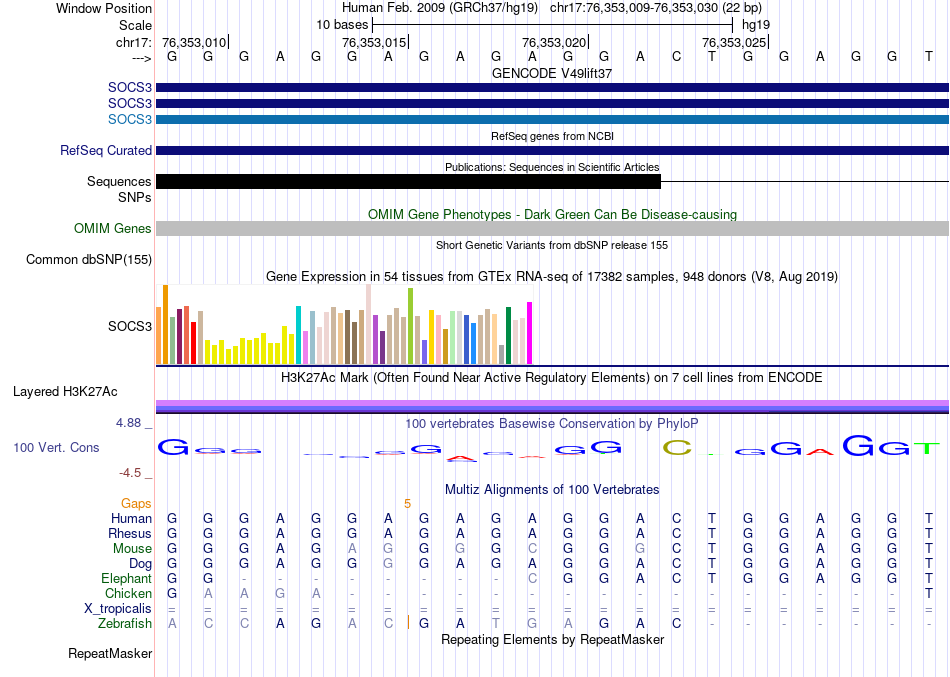Click the gray OMIM Genes bar
This screenshot has width=950, height=677.
(552, 228)
